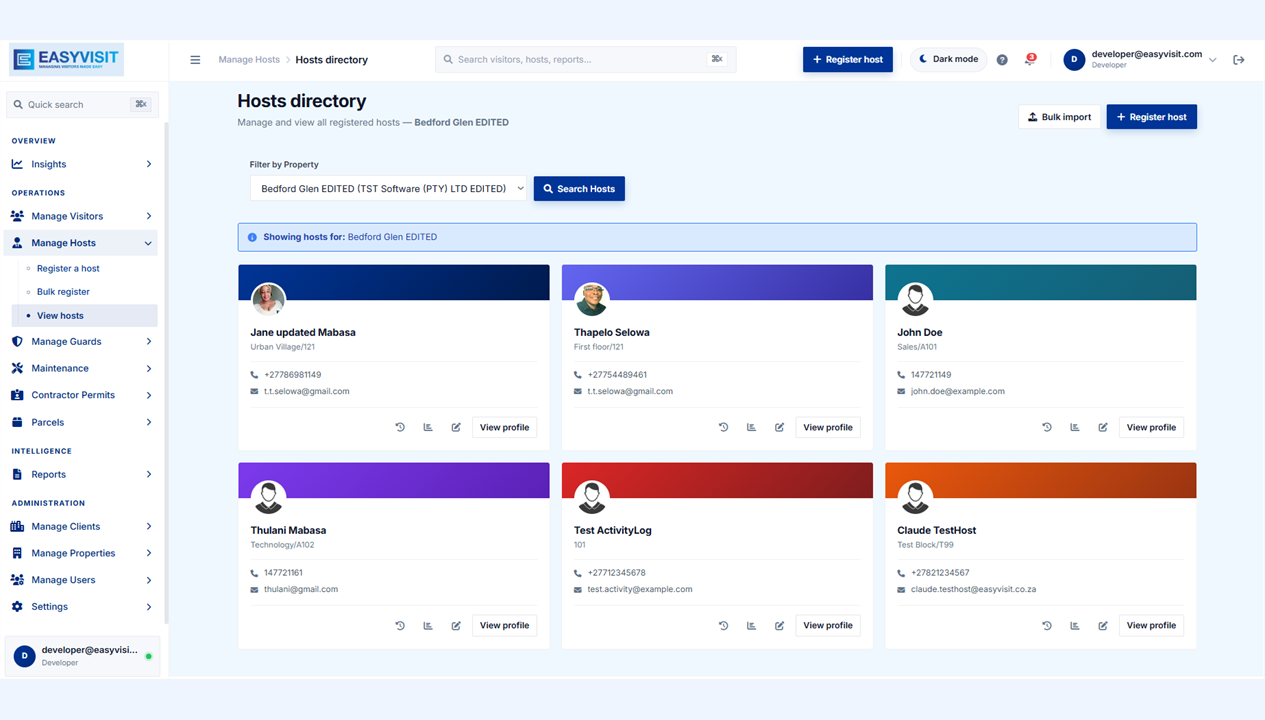This screenshot has width=1265, height=720.
Task: Edit Jane updated Mabasa via pencil icon
Action: click(x=456, y=427)
